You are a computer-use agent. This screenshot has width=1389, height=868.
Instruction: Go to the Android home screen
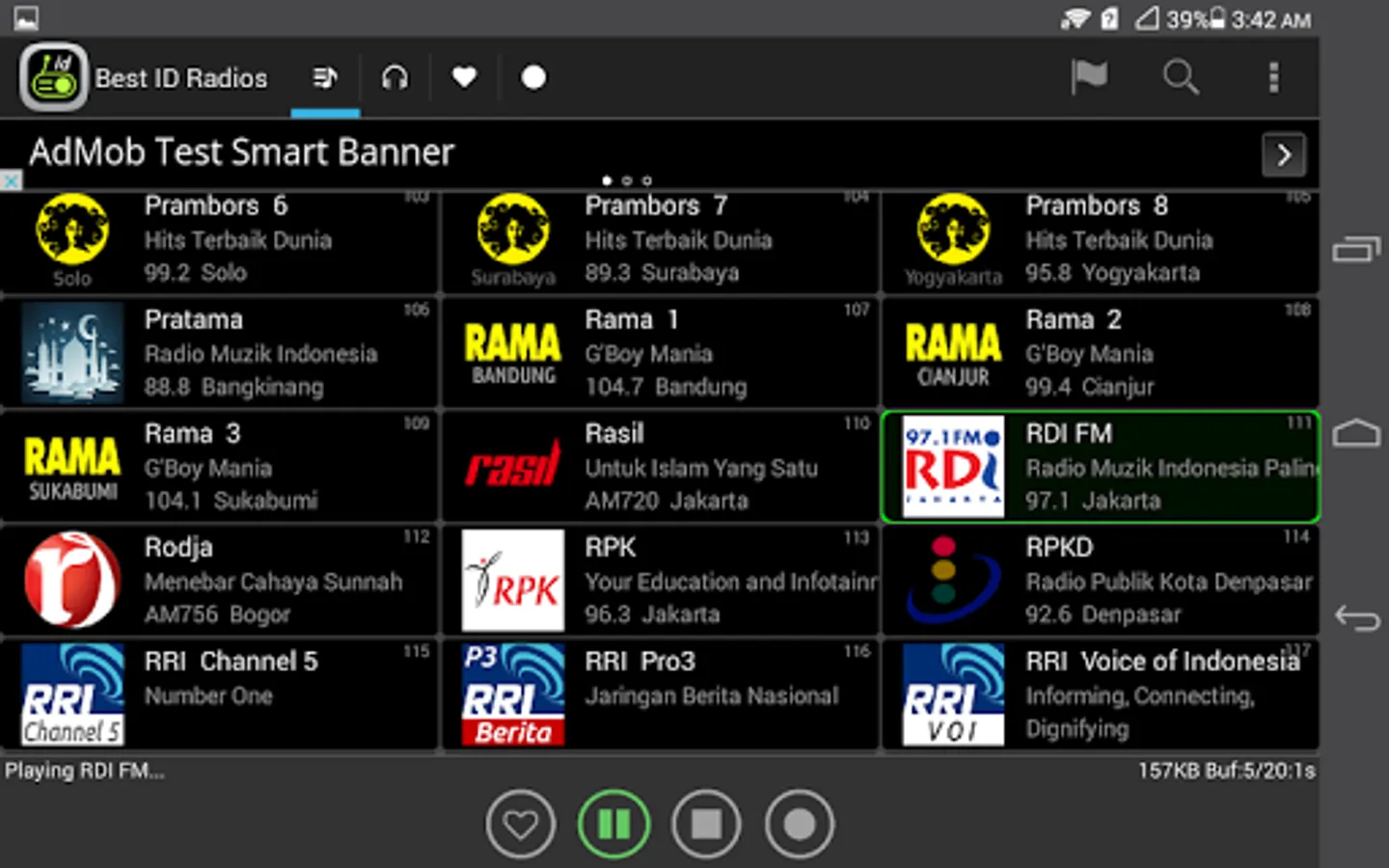coord(1356,433)
